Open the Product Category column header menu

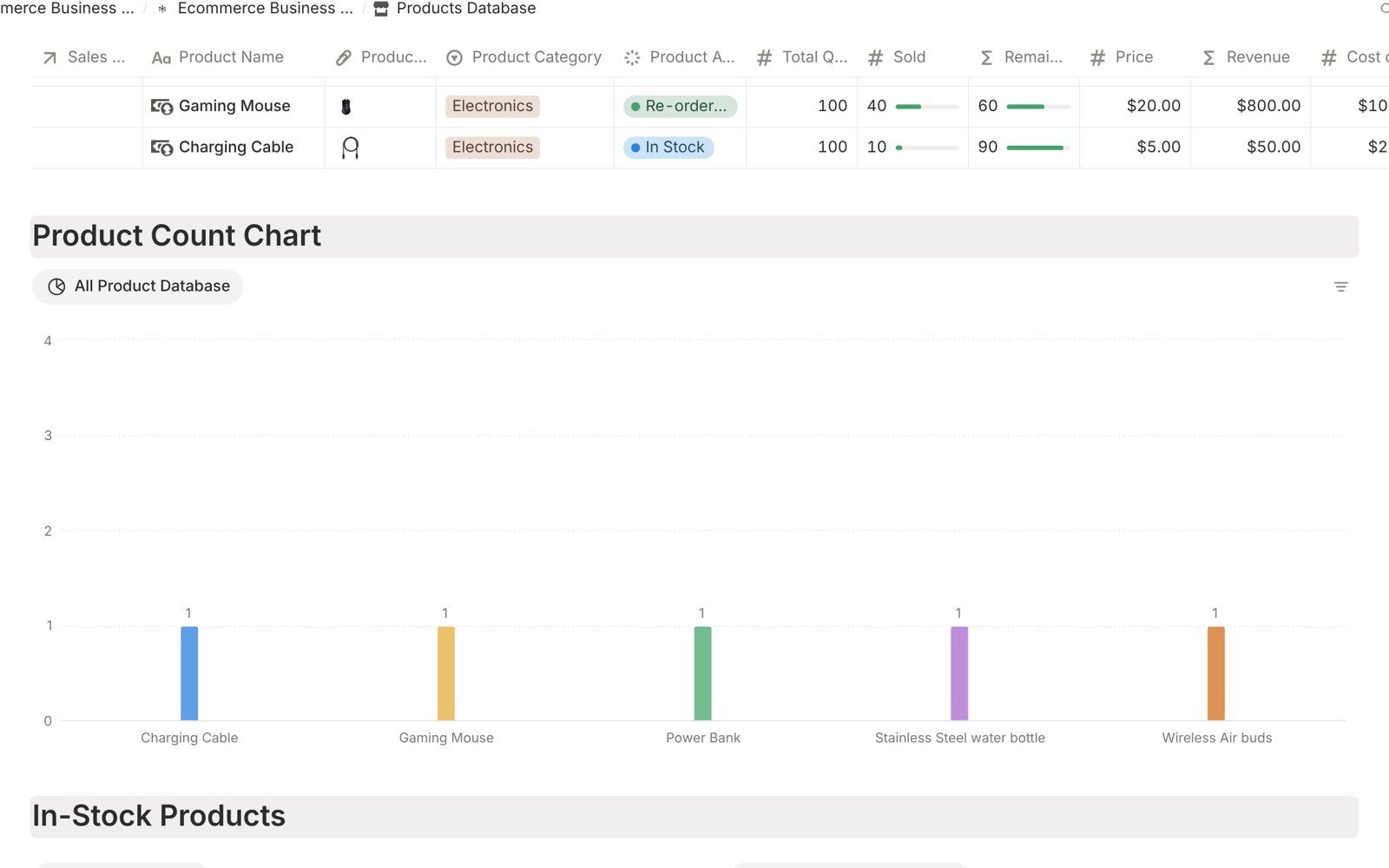click(524, 57)
